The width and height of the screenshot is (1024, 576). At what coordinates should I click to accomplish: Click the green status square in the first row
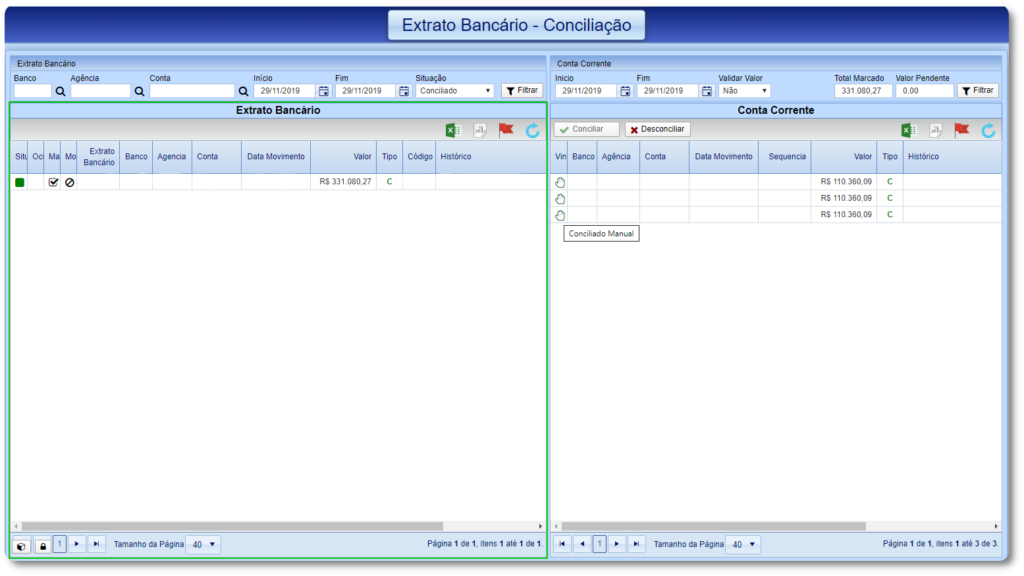coord(20,182)
